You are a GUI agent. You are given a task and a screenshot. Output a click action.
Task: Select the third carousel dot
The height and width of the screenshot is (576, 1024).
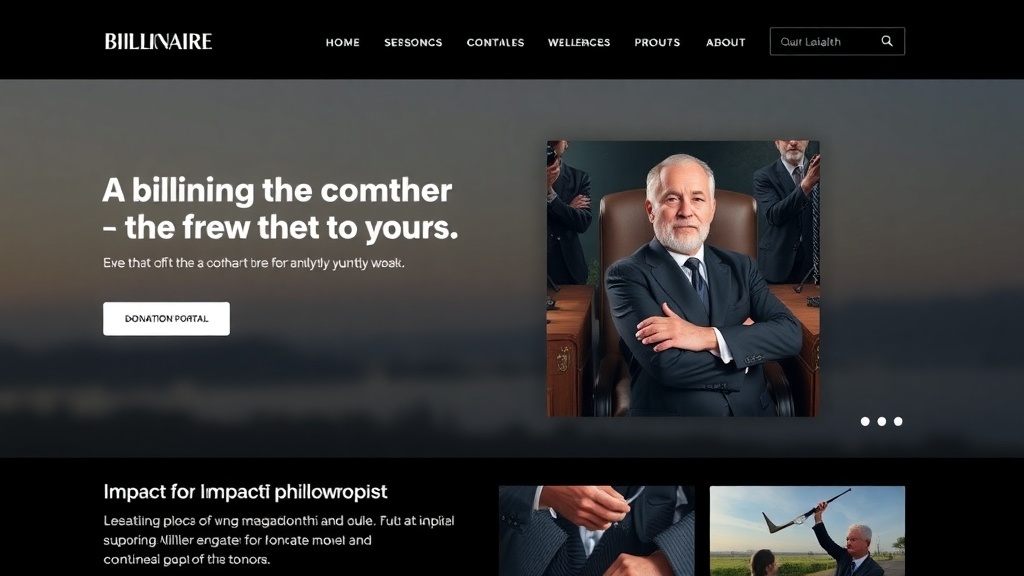click(x=898, y=421)
